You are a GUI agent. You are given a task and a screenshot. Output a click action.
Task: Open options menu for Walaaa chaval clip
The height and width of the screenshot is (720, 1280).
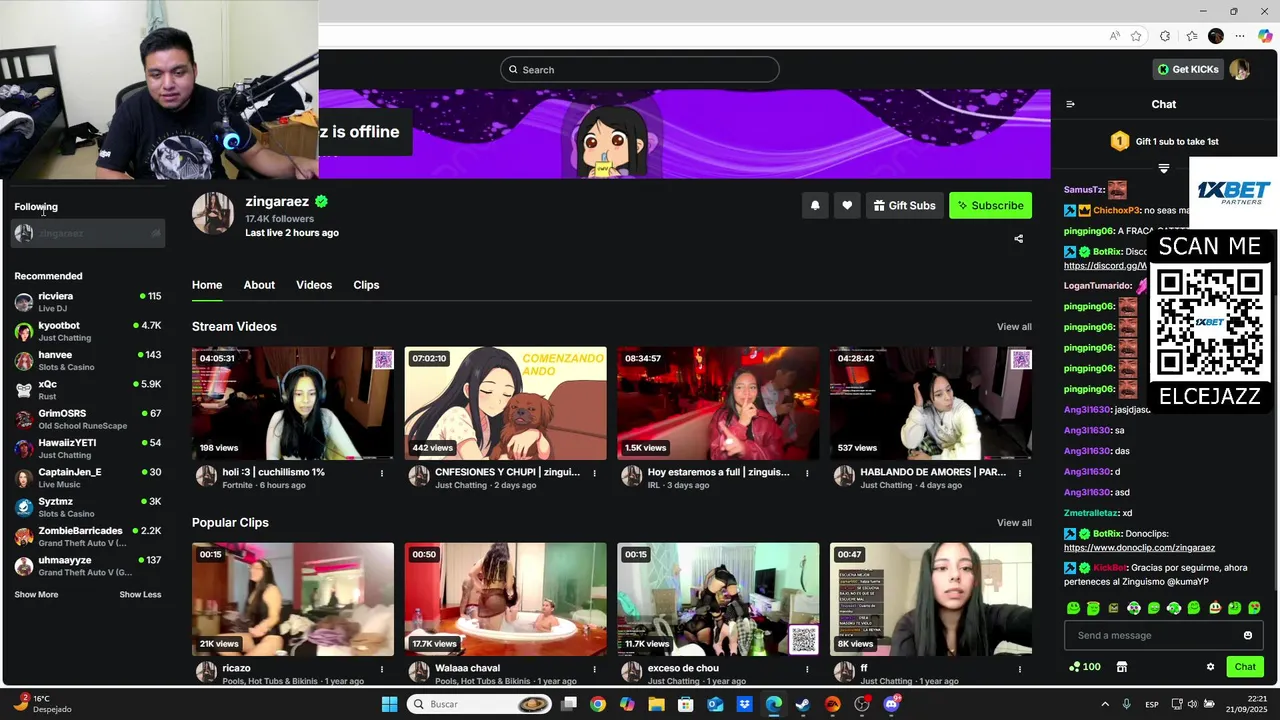pyautogui.click(x=594, y=669)
